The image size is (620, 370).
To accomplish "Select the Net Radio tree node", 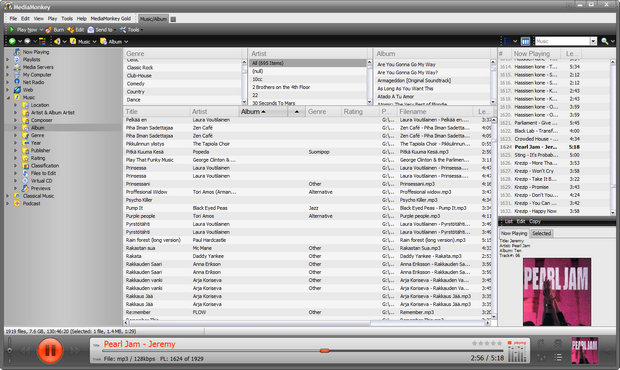I will pos(33,82).
